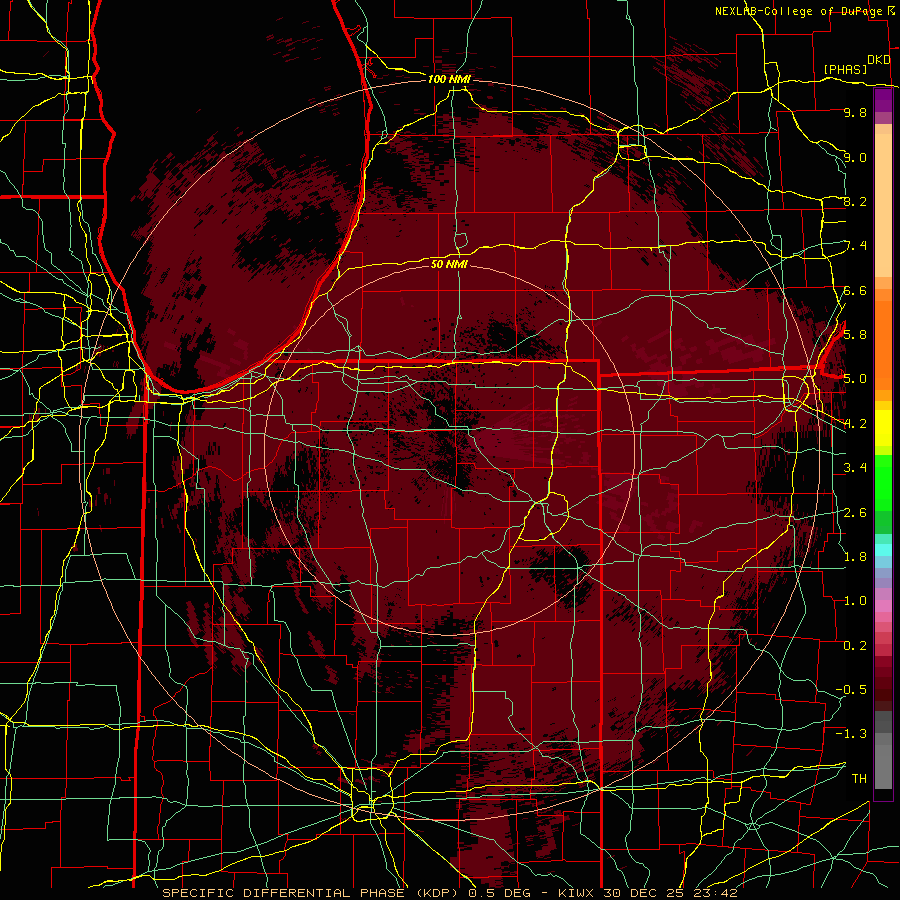Click the TH label on the scale
This screenshot has width=900, height=900.
[x=859, y=778]
